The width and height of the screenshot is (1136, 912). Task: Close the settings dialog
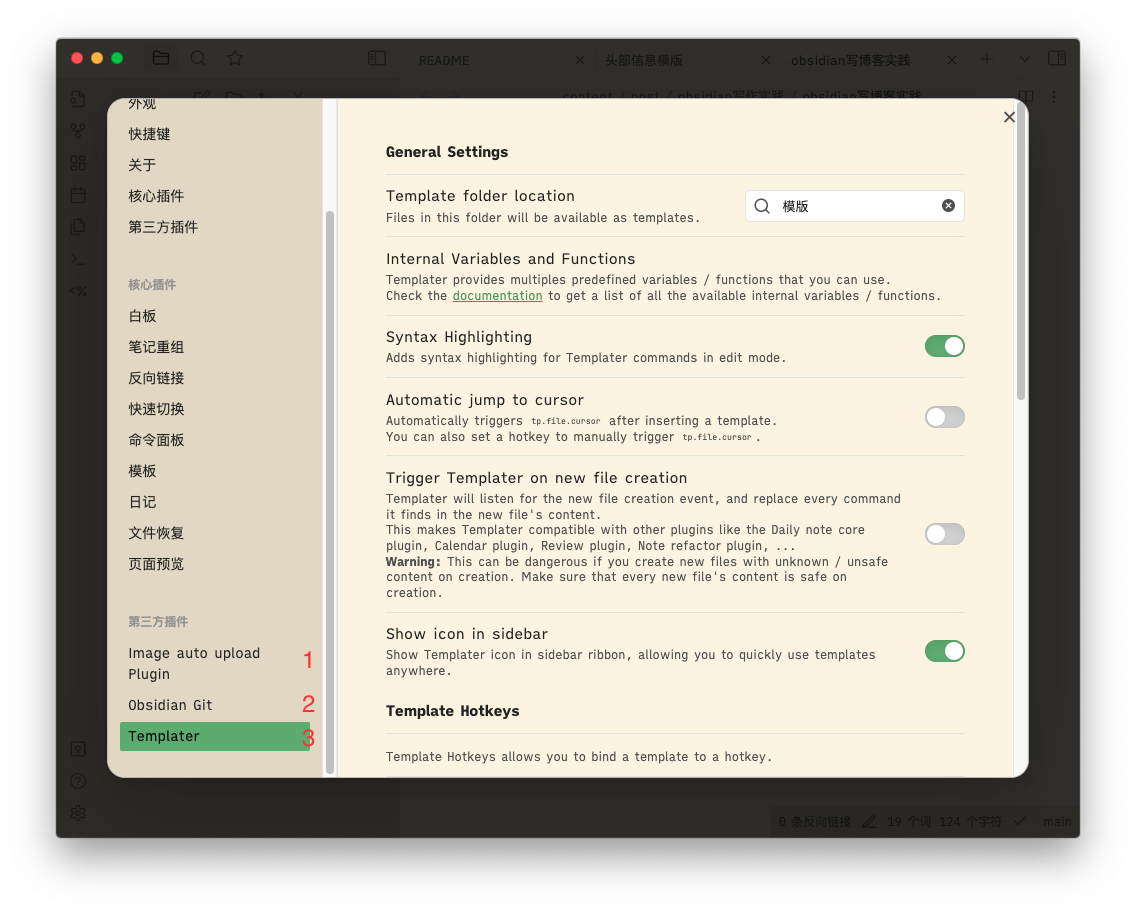1009,117
